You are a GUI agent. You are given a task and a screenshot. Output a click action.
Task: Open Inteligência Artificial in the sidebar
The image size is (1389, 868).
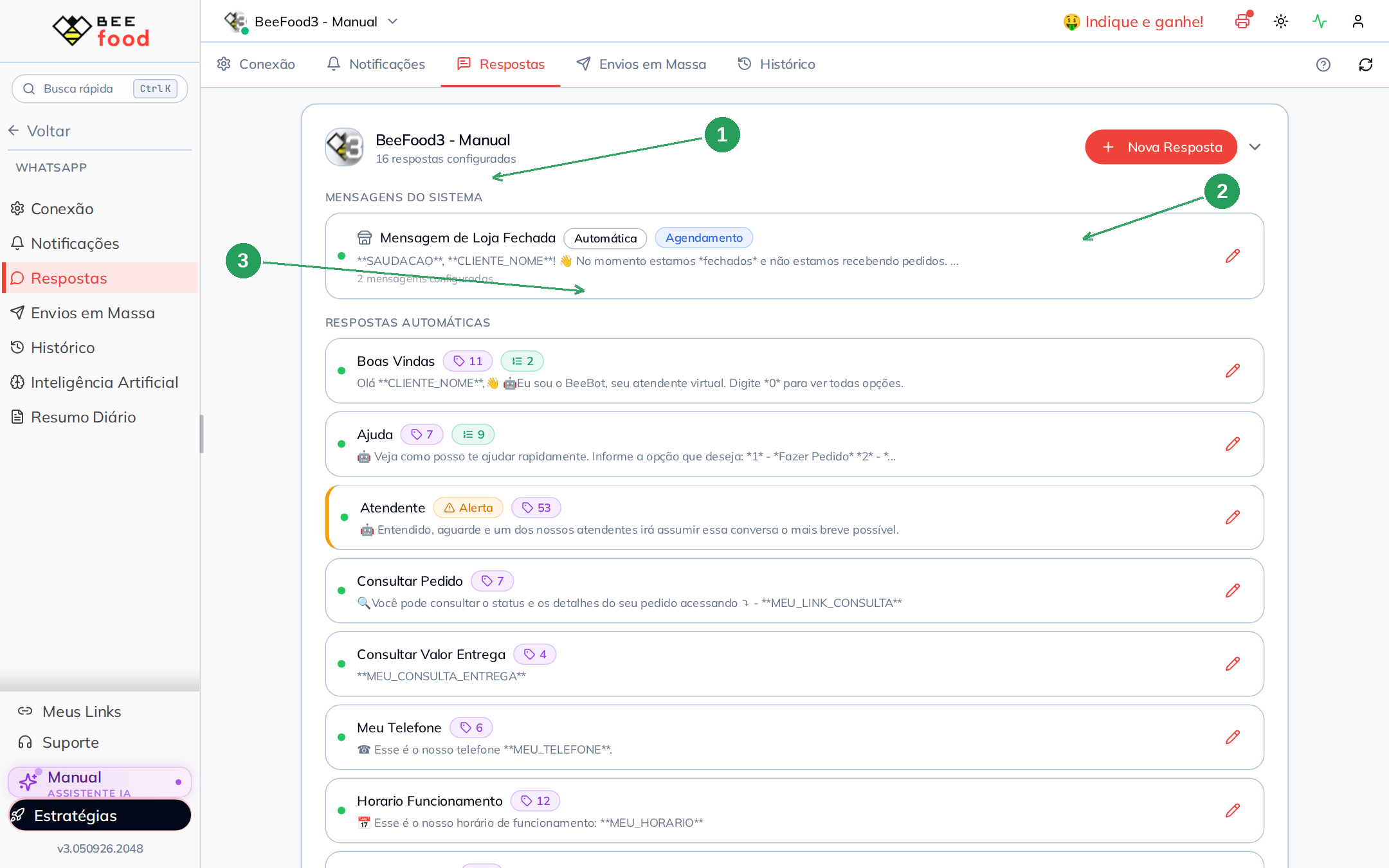click(x=100, y=383)
